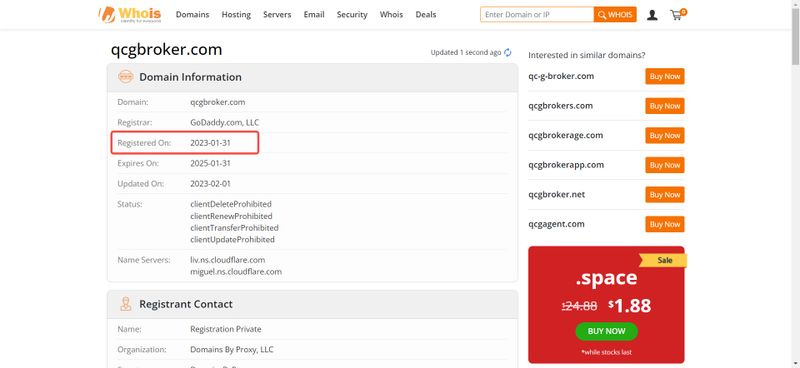
Task: Select clientUpdateProhibited status
Action: [232, 239]
